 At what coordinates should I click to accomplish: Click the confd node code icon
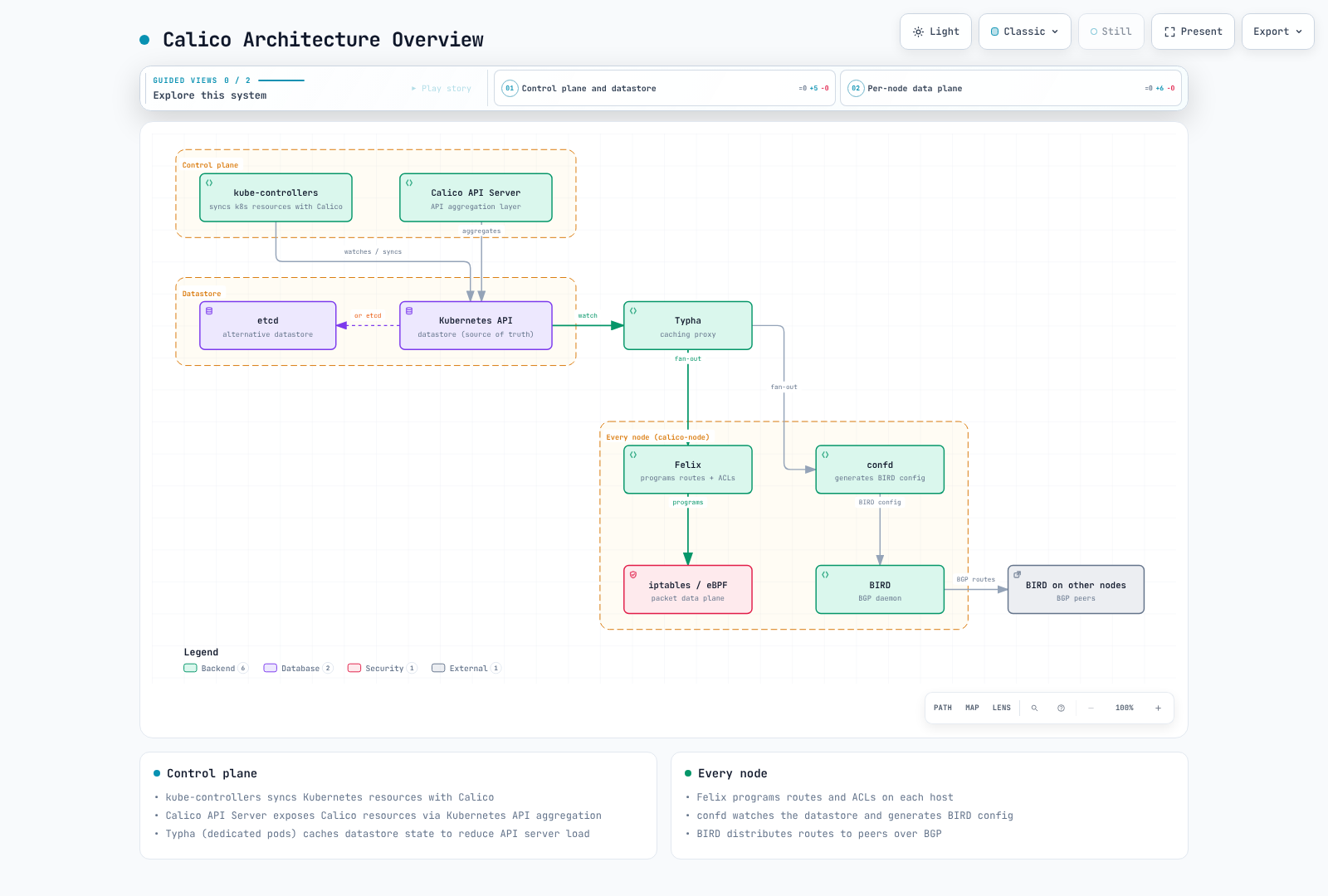click(x=825, y=455)
